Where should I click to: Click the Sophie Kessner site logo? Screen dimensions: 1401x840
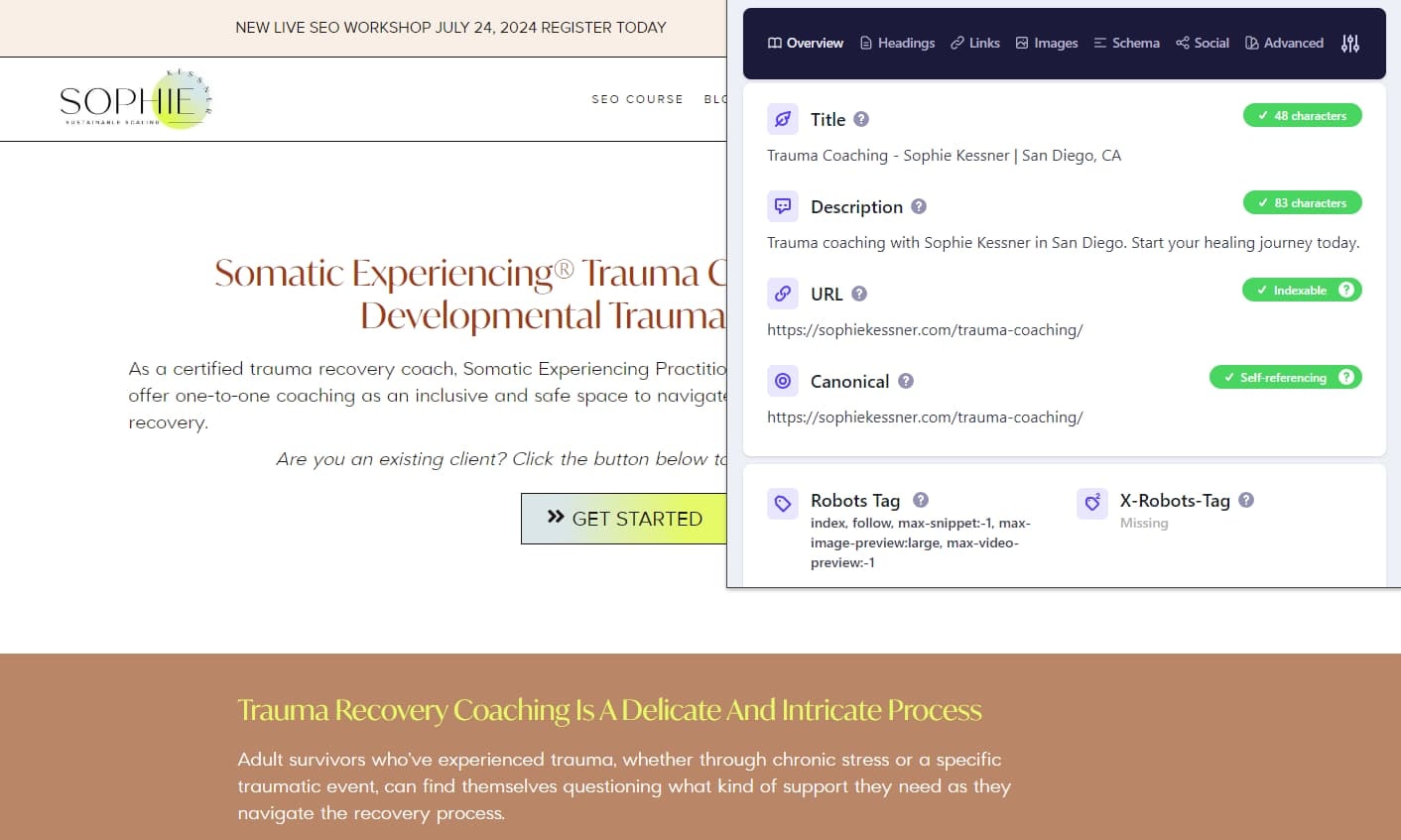click(136, 99)
